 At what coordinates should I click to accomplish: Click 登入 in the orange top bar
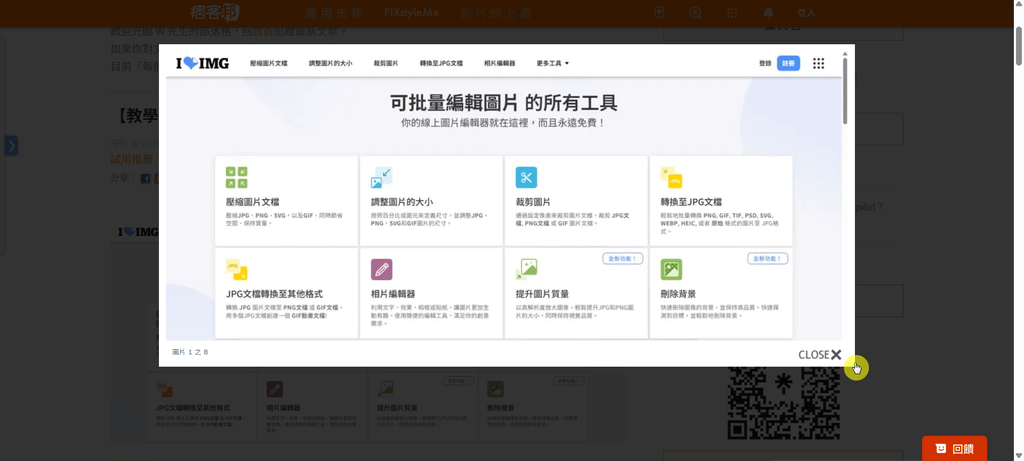pyautogui.click(x=807, y=13)
